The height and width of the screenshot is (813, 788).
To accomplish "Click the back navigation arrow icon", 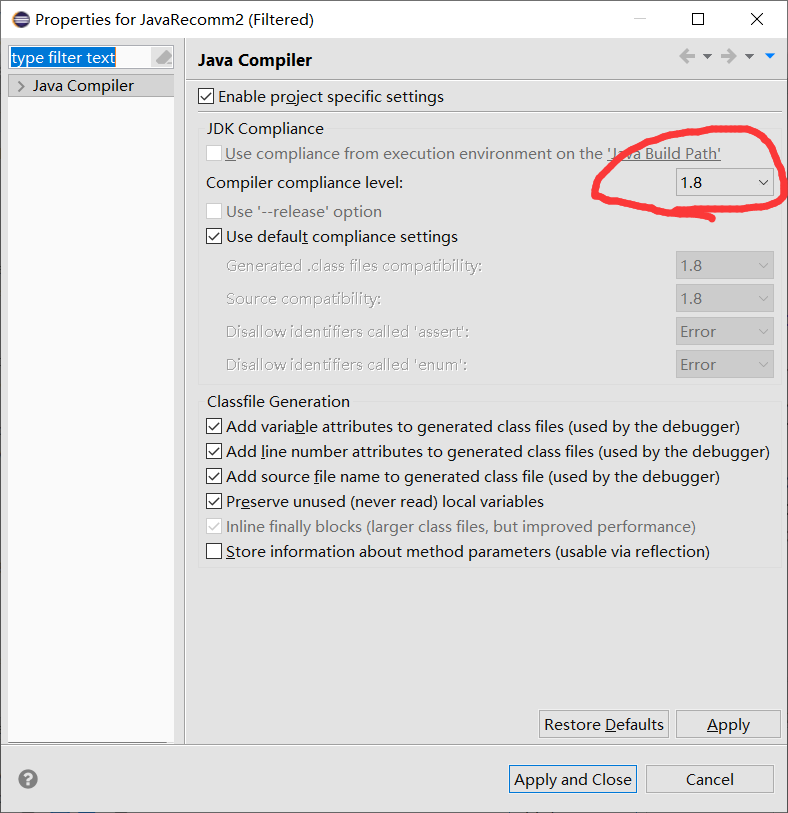I will click(x=686, y=56).
